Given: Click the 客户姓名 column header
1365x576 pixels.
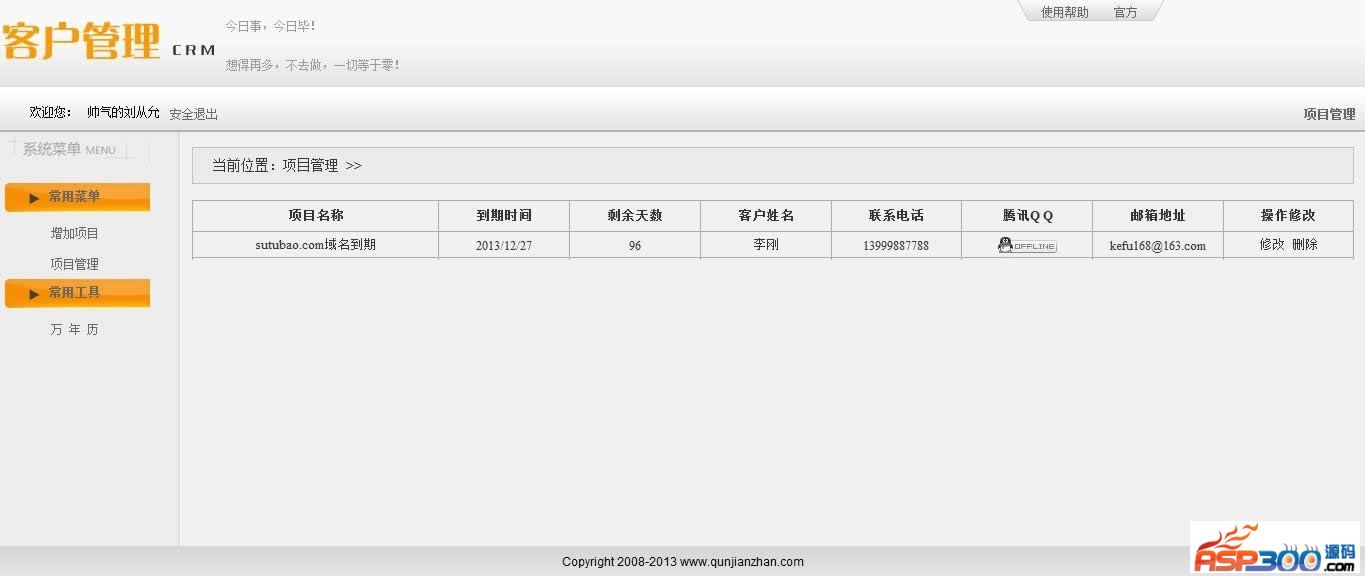Looking at the screenshot, I should click(x=766, y=215).
